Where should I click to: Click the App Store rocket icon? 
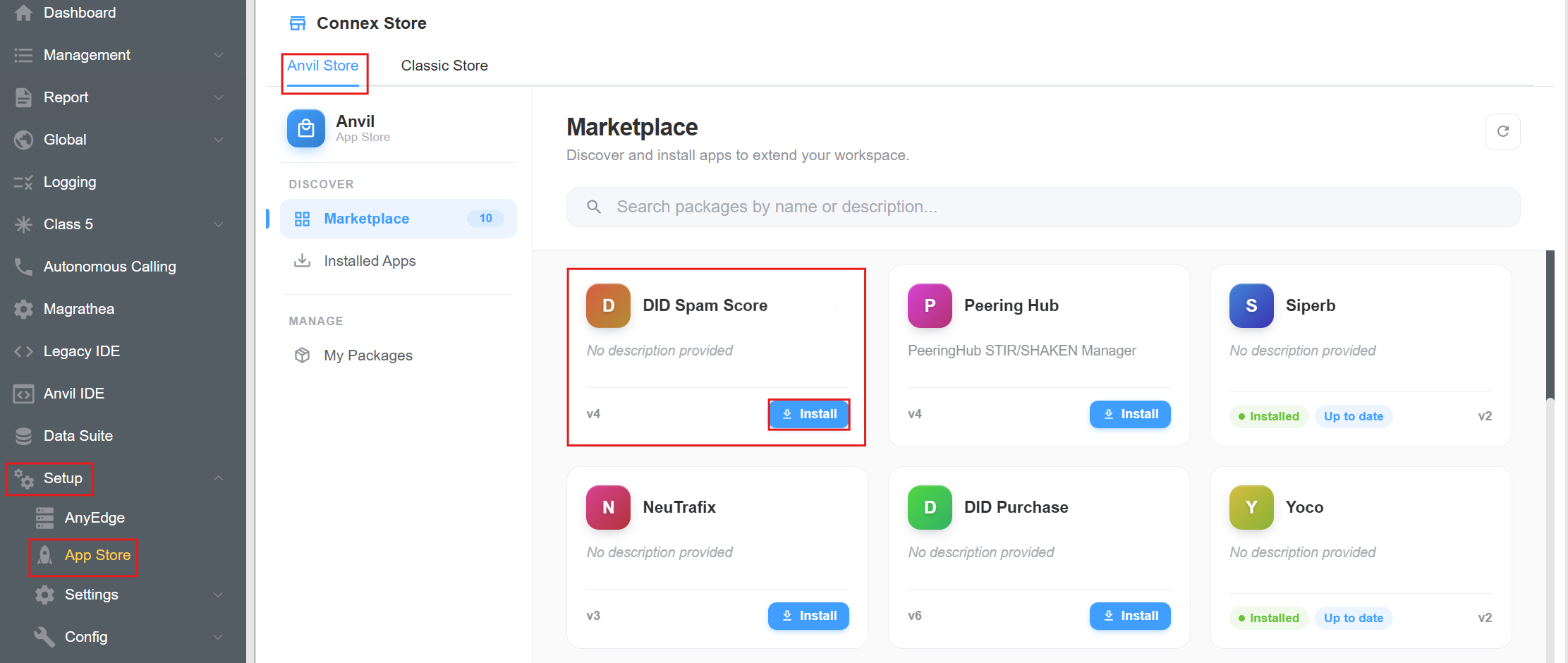(44, 555)
